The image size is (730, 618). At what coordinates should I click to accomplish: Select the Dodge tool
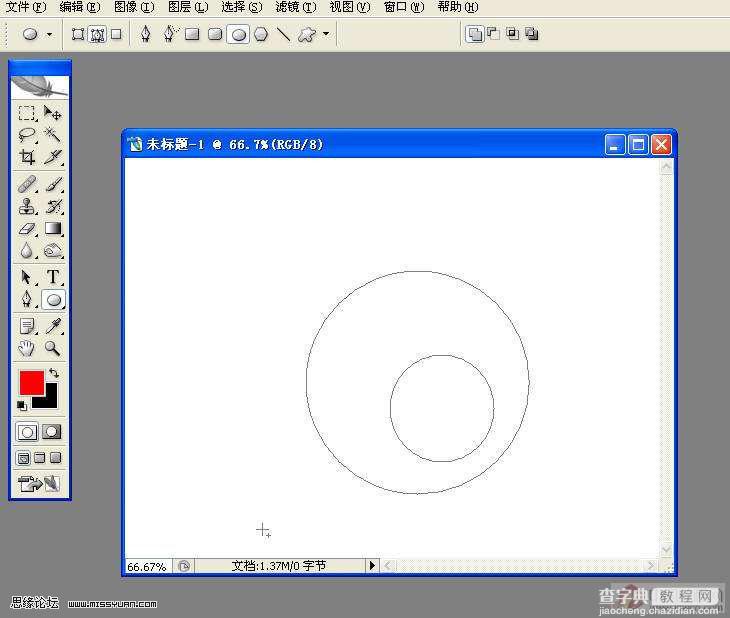coord(52,251)
